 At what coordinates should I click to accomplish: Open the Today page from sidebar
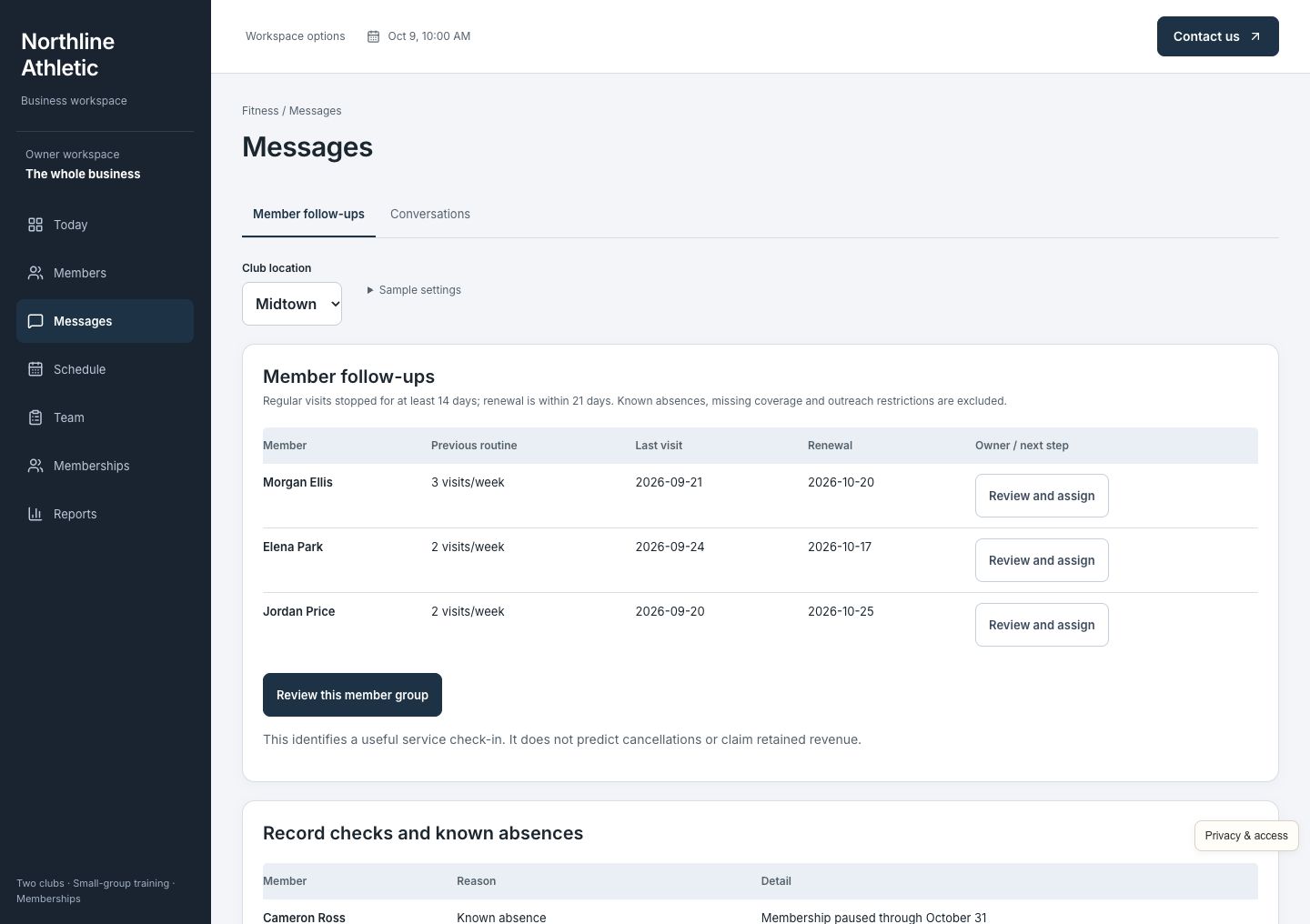click(x=105, y=225)
